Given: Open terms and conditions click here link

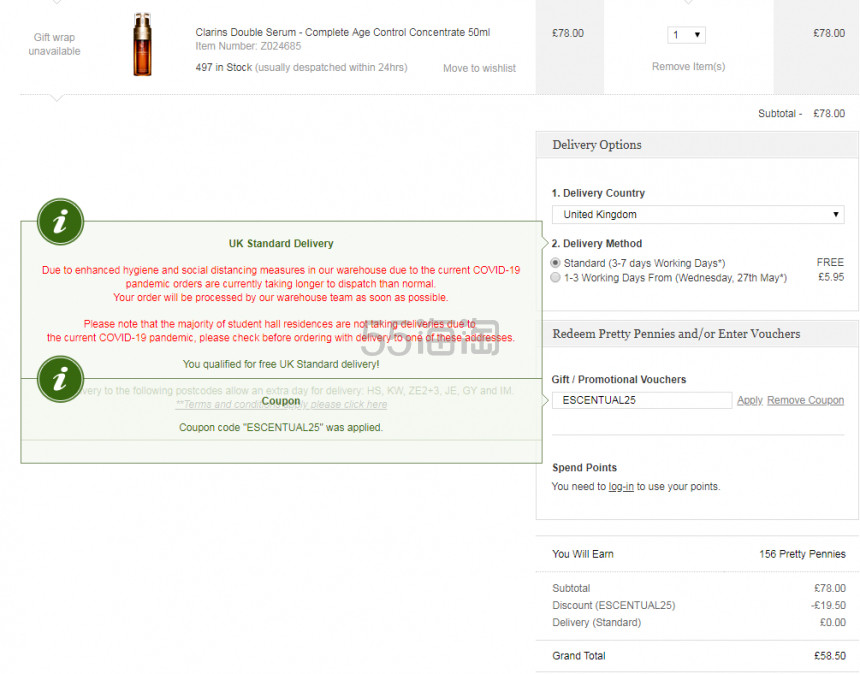Looking at the screenshot, I should tap(281, 404).
